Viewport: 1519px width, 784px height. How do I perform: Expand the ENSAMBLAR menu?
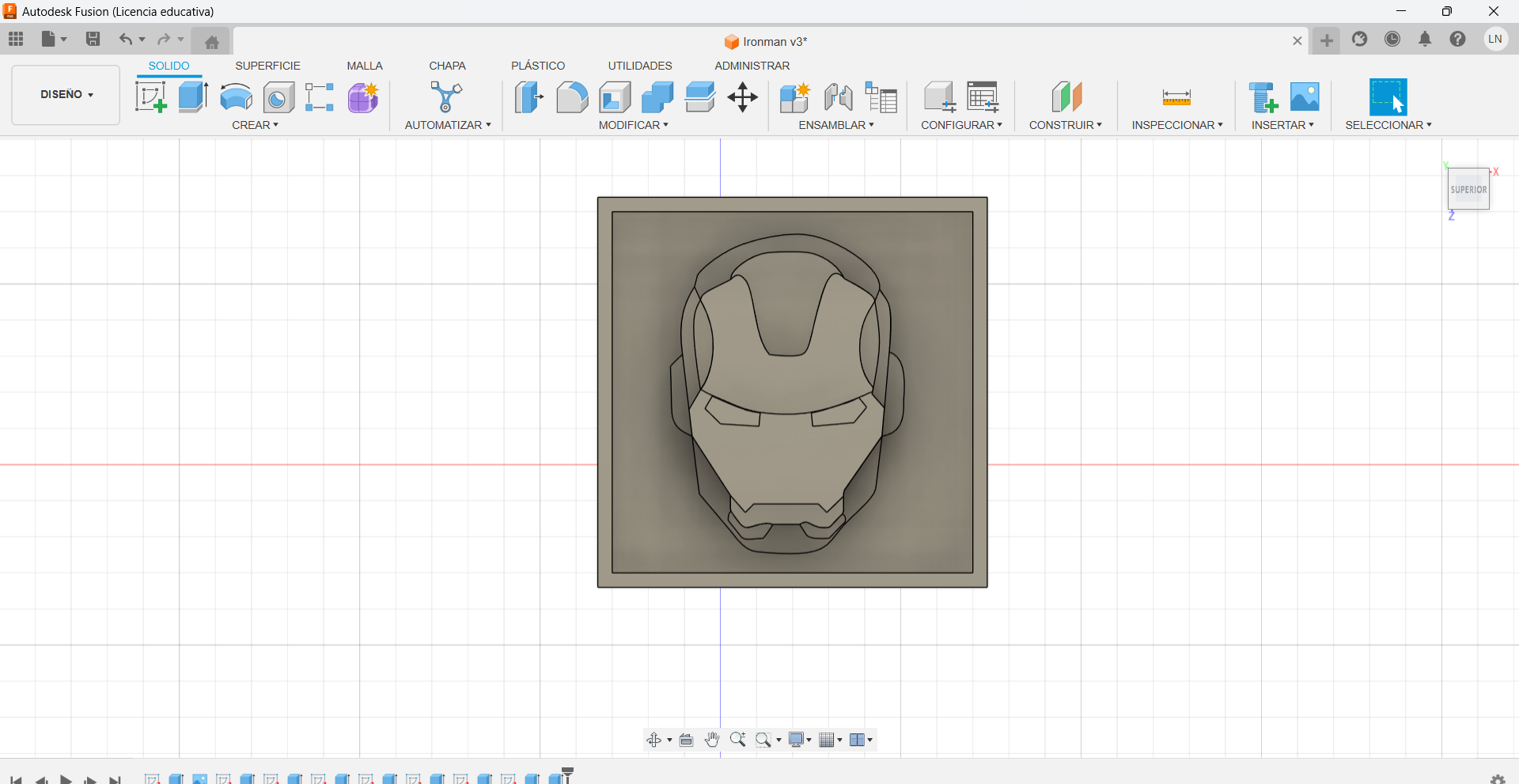click(x=836, y=125)
